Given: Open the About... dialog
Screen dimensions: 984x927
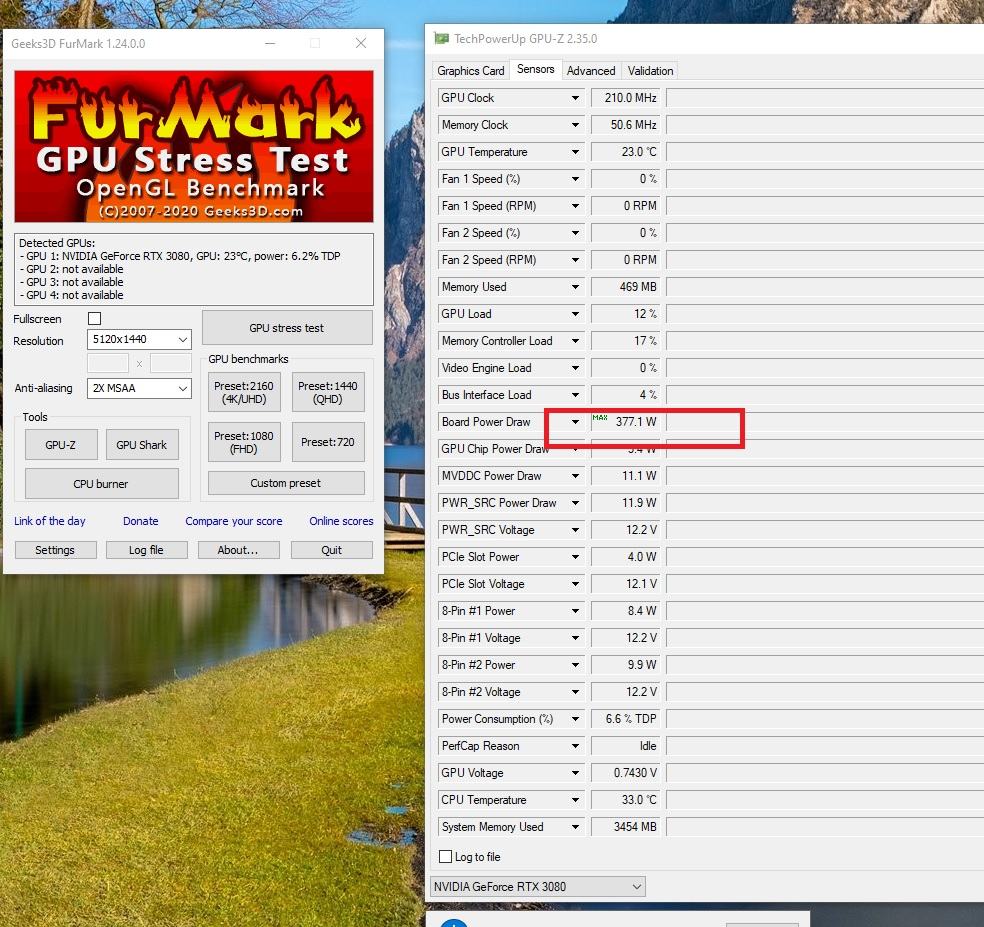Looking at the screenshot, I should [238, 550].
